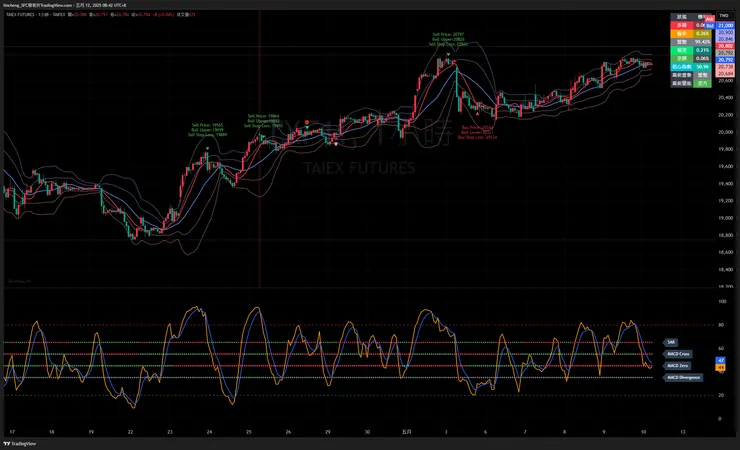Click the green sell arrow above the 24th peak
The width and height of the screenshot is (740, 450).
pyautogui.click(x=207, y=148)
